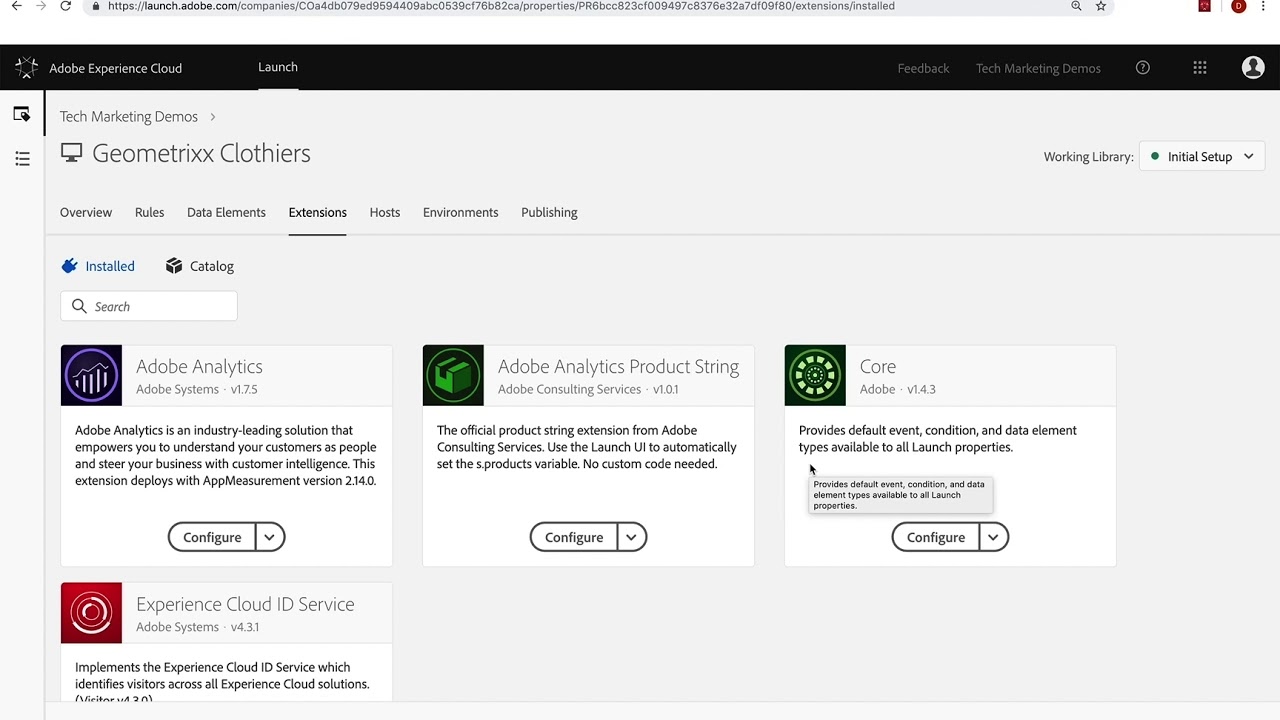Switch to the Publishing tab

point(549,212)
